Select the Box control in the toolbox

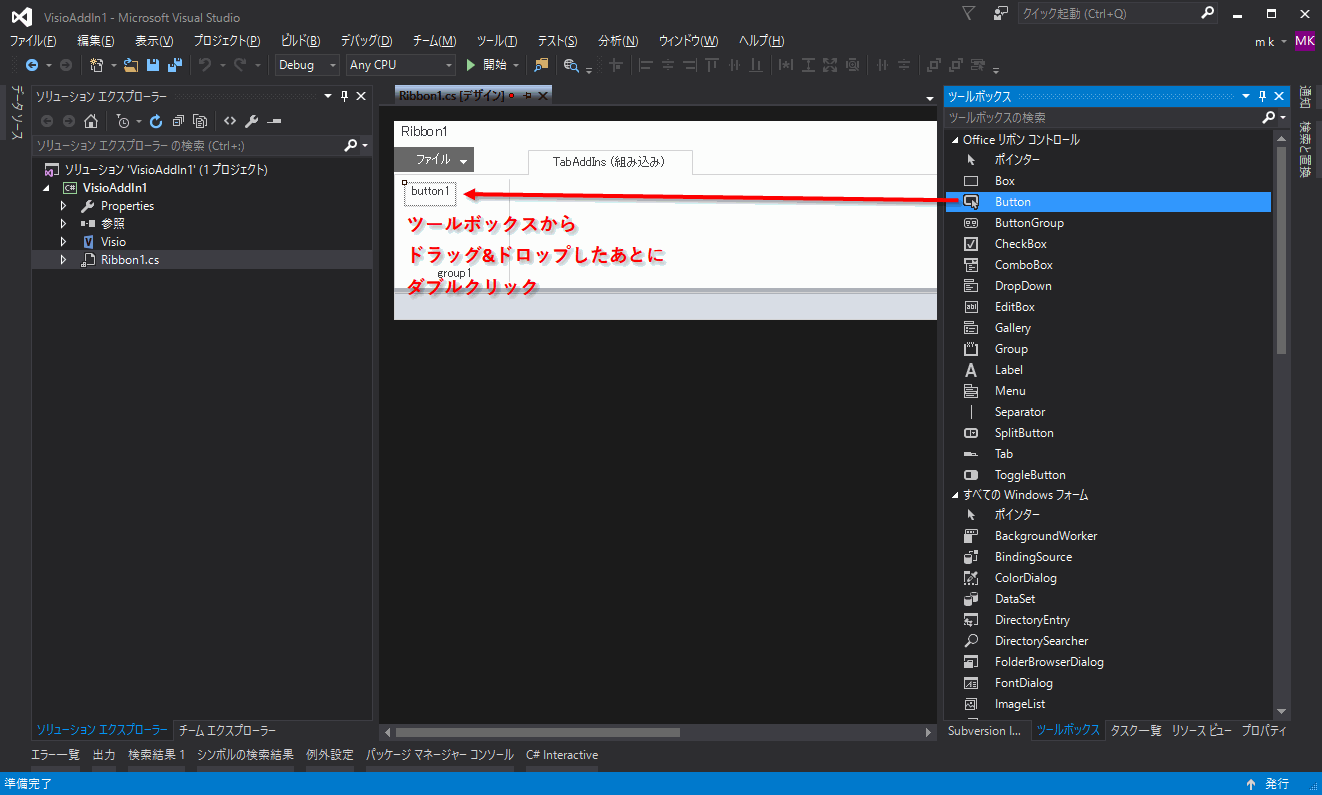1108,181
